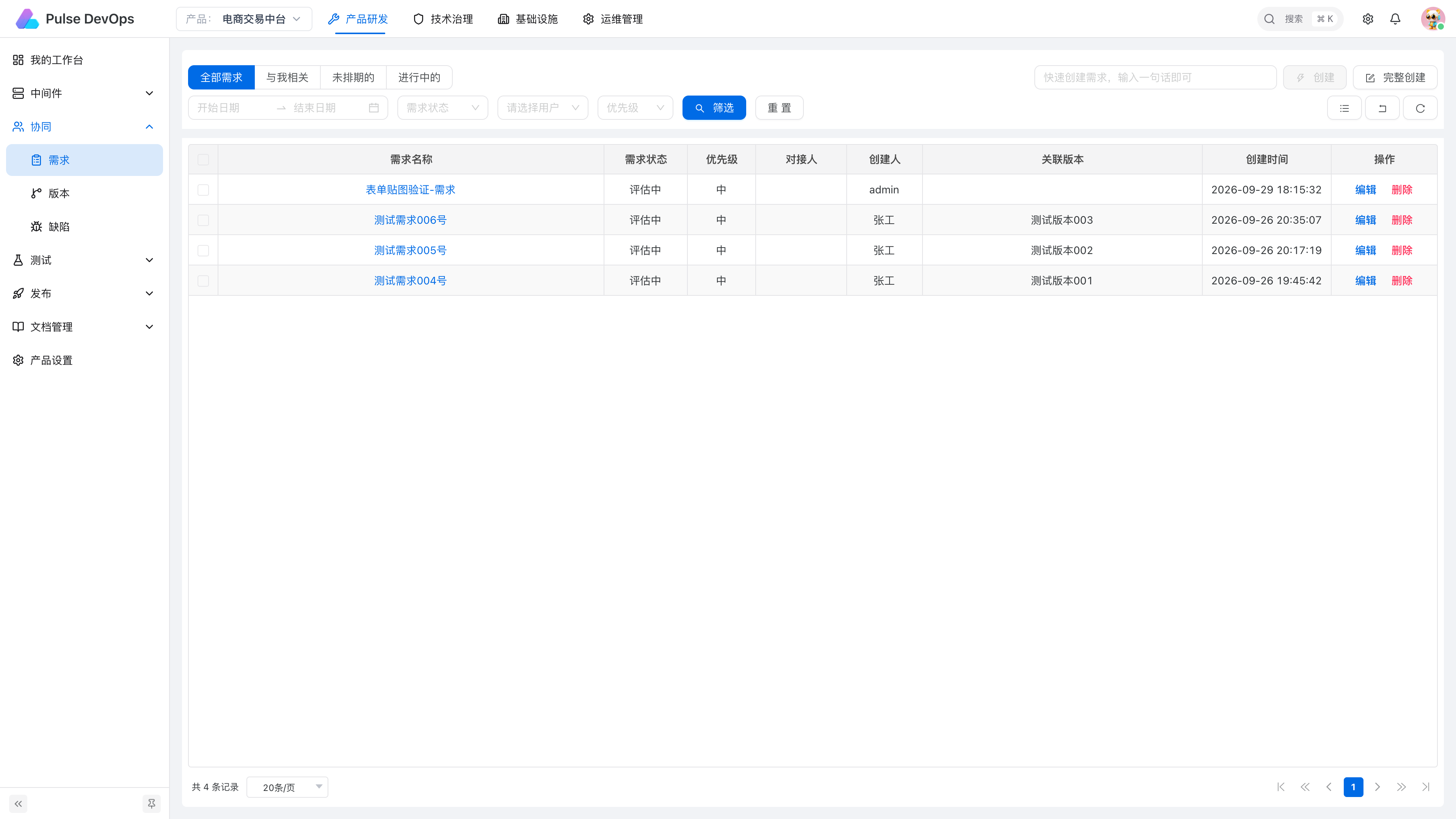Toggle select-all checkbox in table header
The width and height of the screenshot is (1456, 819).
[203, 159]
